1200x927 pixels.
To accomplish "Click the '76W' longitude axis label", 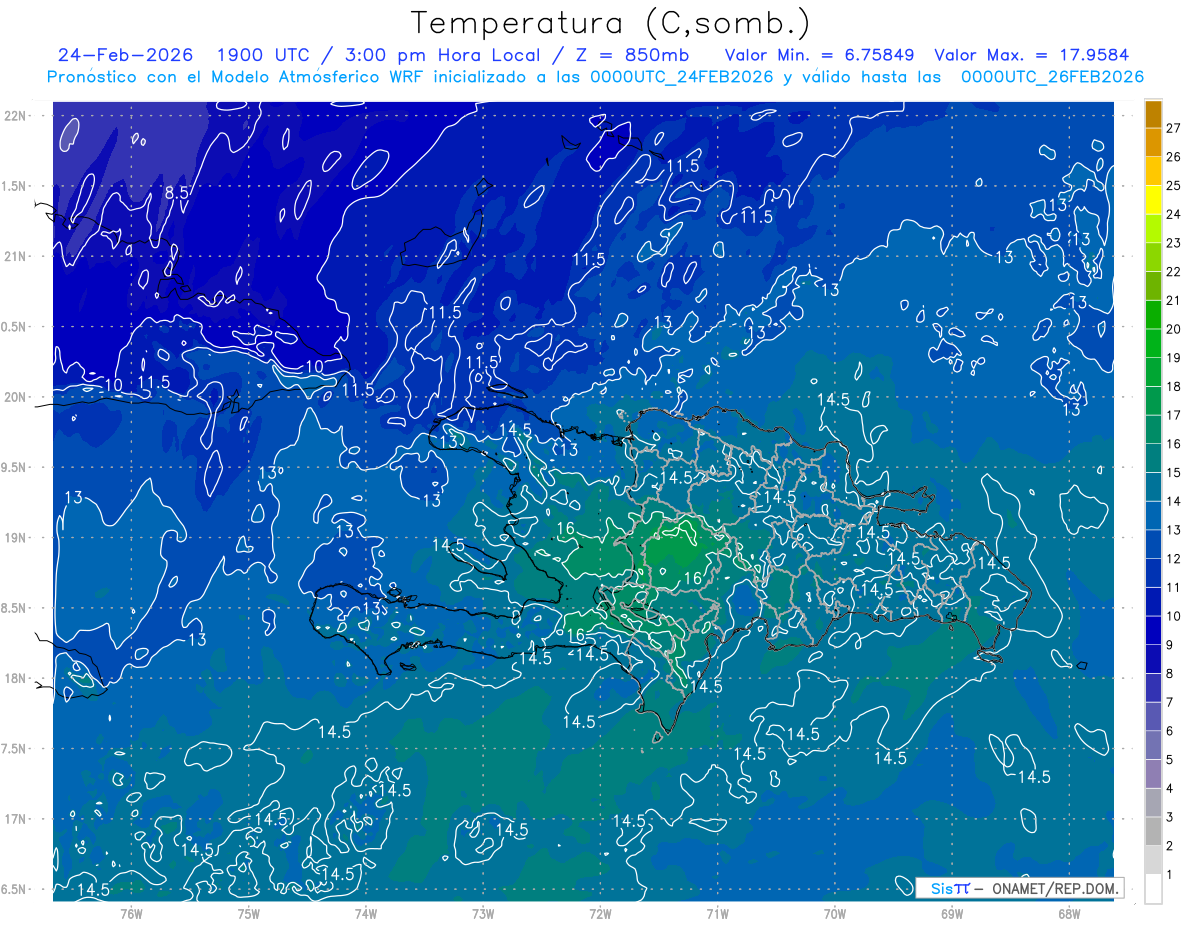I will click(x=131, y=912).
